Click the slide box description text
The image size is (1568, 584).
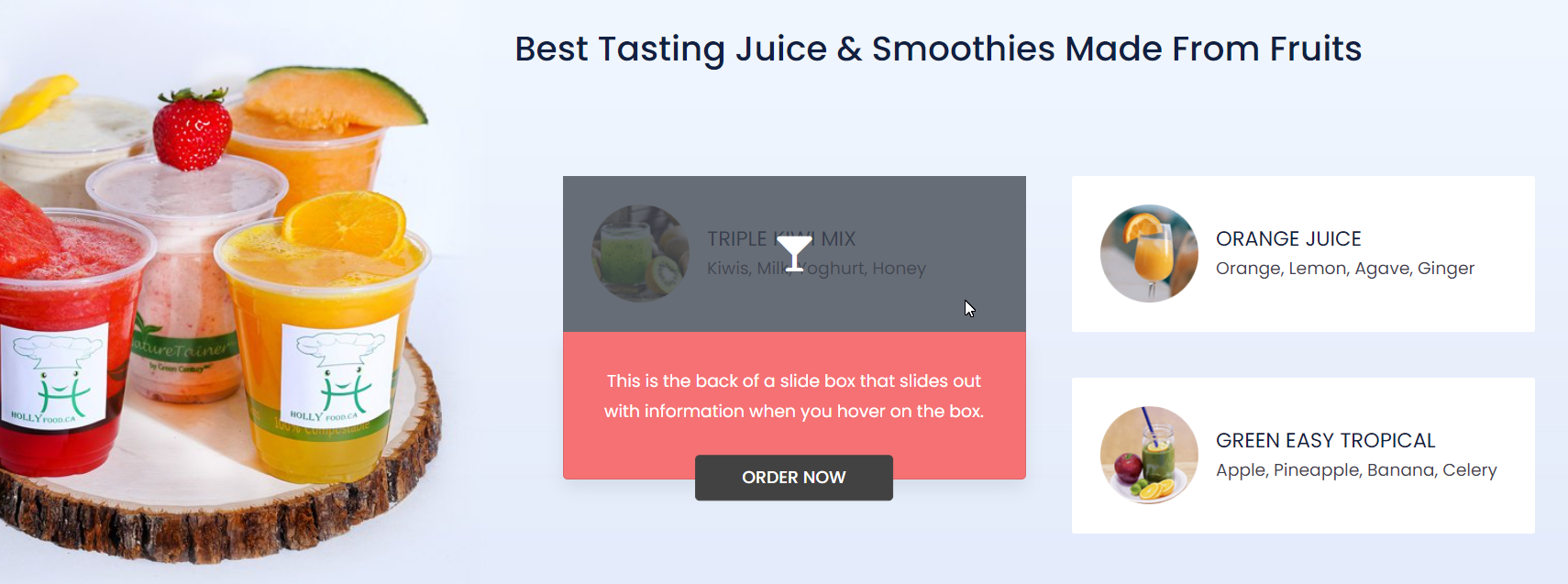tap(793, 396)
